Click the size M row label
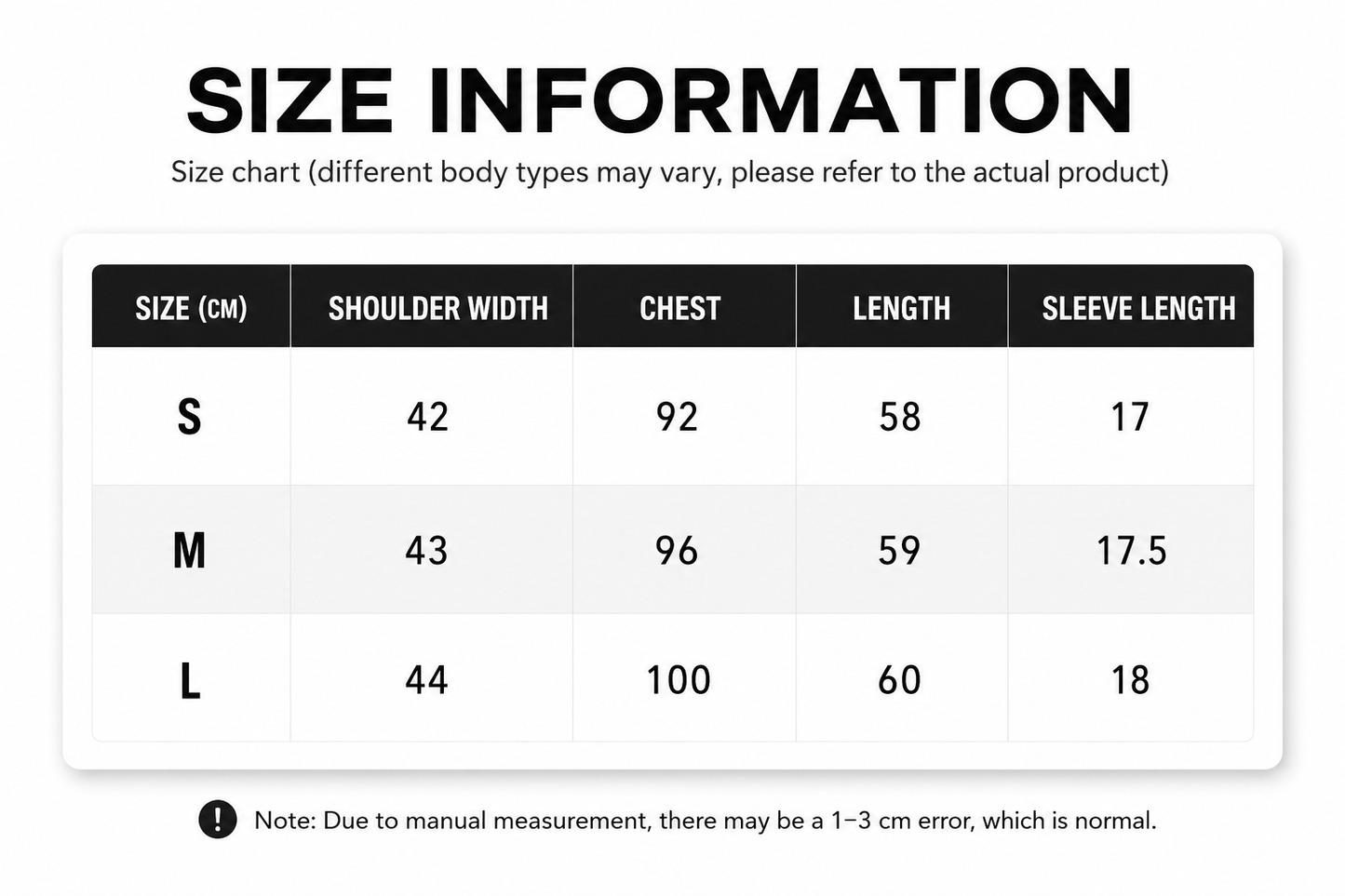 point(189,550)
